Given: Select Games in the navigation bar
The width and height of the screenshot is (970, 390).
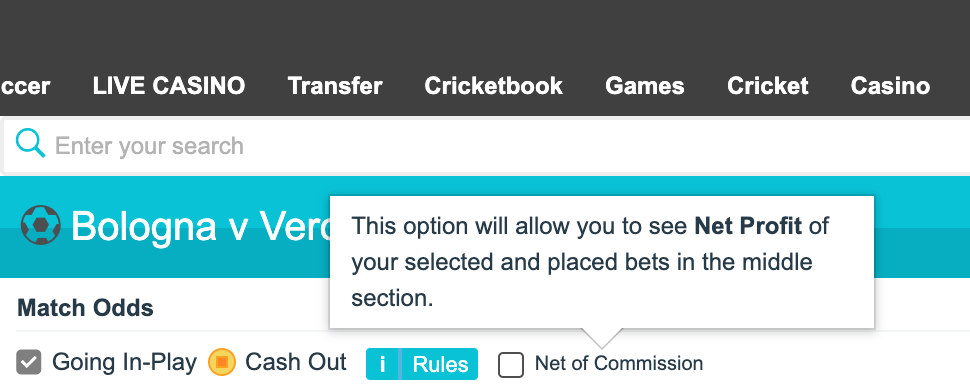Looking at the screenshot, I should tap(645, 85).
